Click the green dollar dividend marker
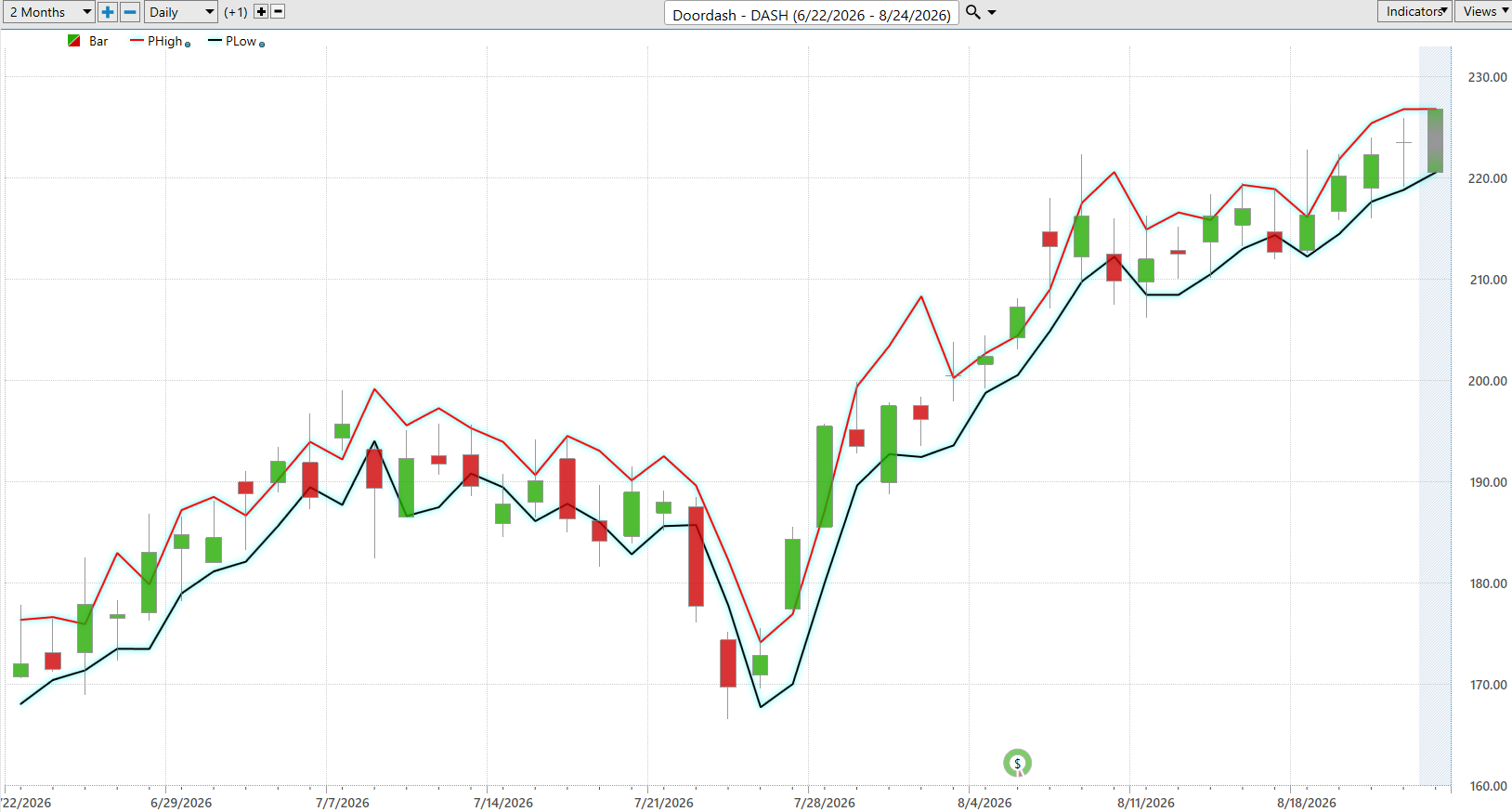The image size is (1512, 812). [x=1018, y=764]
